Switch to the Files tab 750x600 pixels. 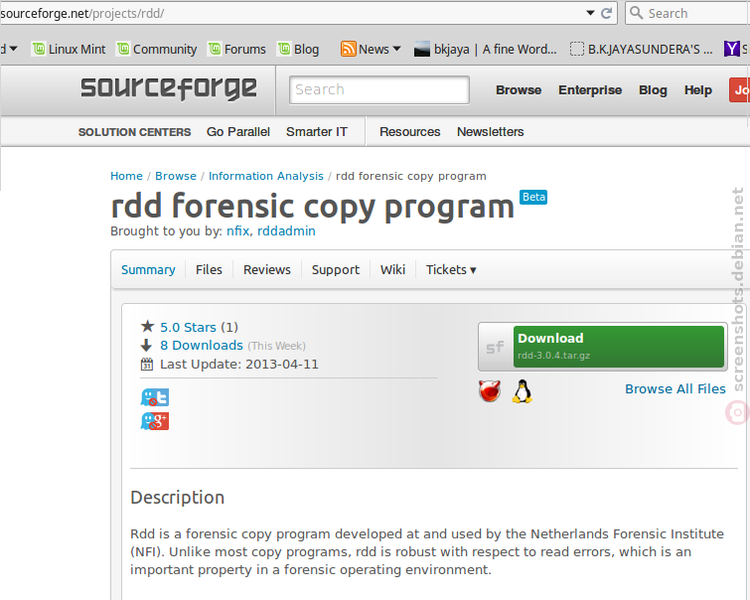tap(209, 270)
